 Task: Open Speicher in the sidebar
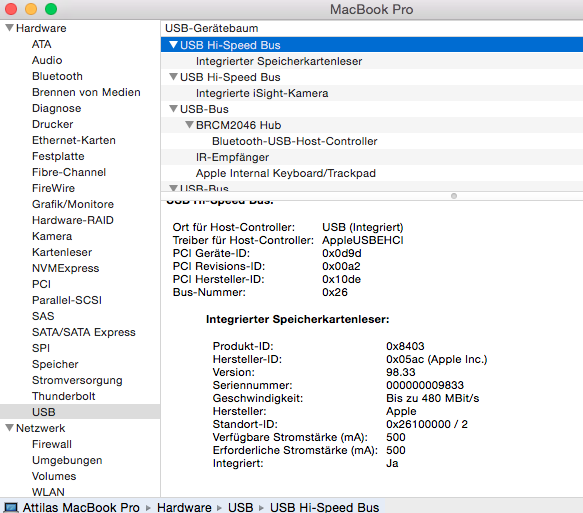[x=55, y=364]
